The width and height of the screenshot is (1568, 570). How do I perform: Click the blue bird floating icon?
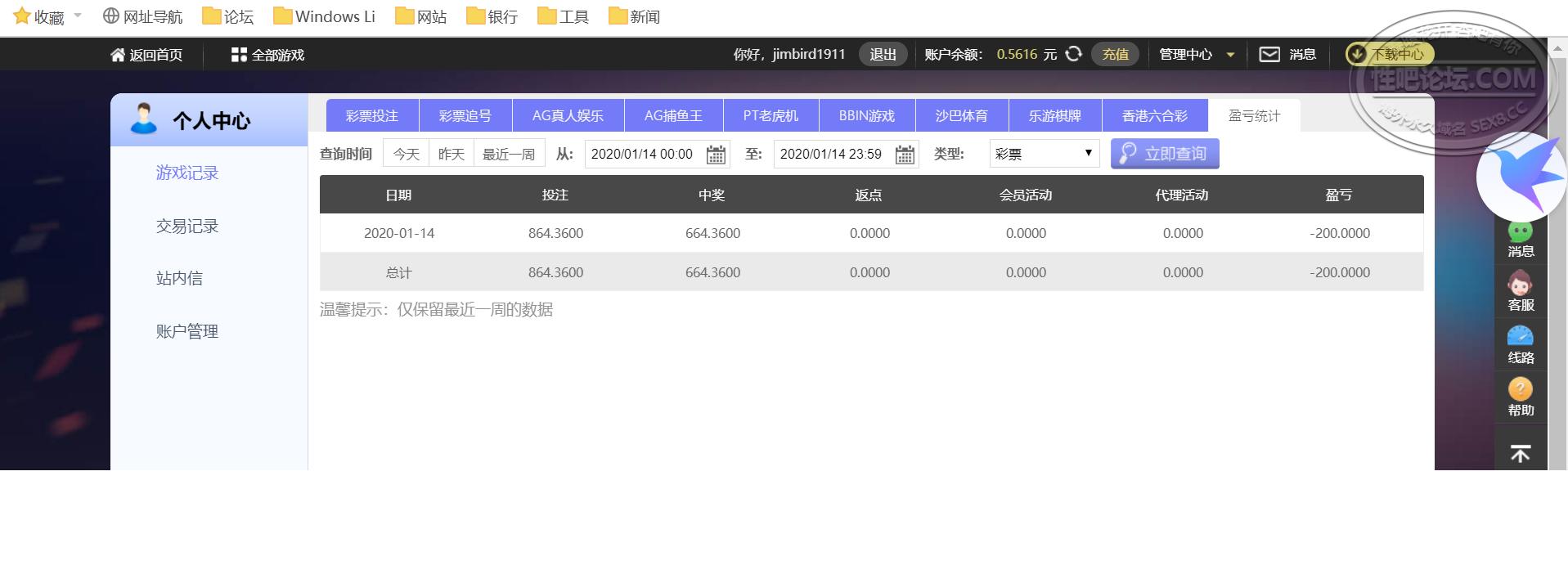tap(1521, 177)
